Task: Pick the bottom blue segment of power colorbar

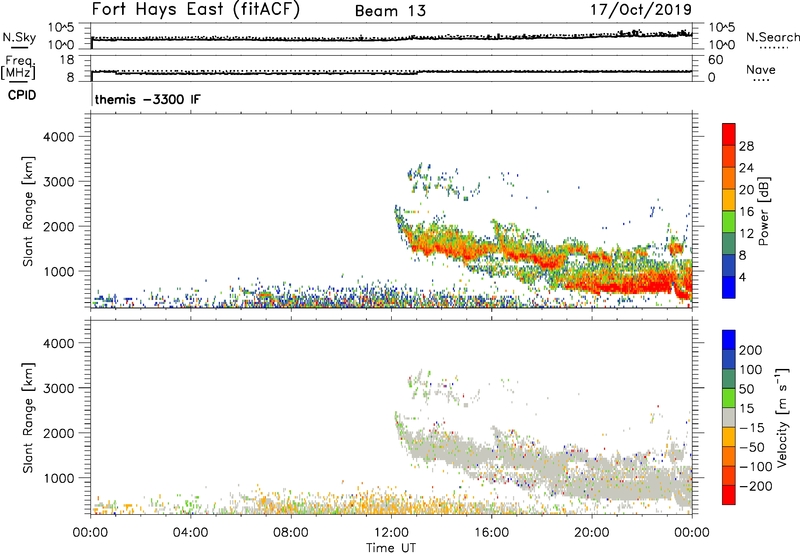Action: pyautogui.click(x=729, y=287)
